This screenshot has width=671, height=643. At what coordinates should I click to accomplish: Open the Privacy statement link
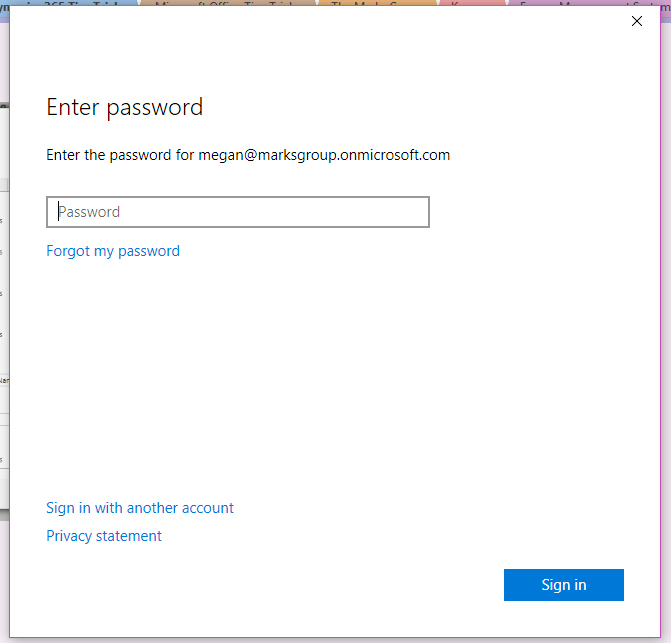pos(104,536)
